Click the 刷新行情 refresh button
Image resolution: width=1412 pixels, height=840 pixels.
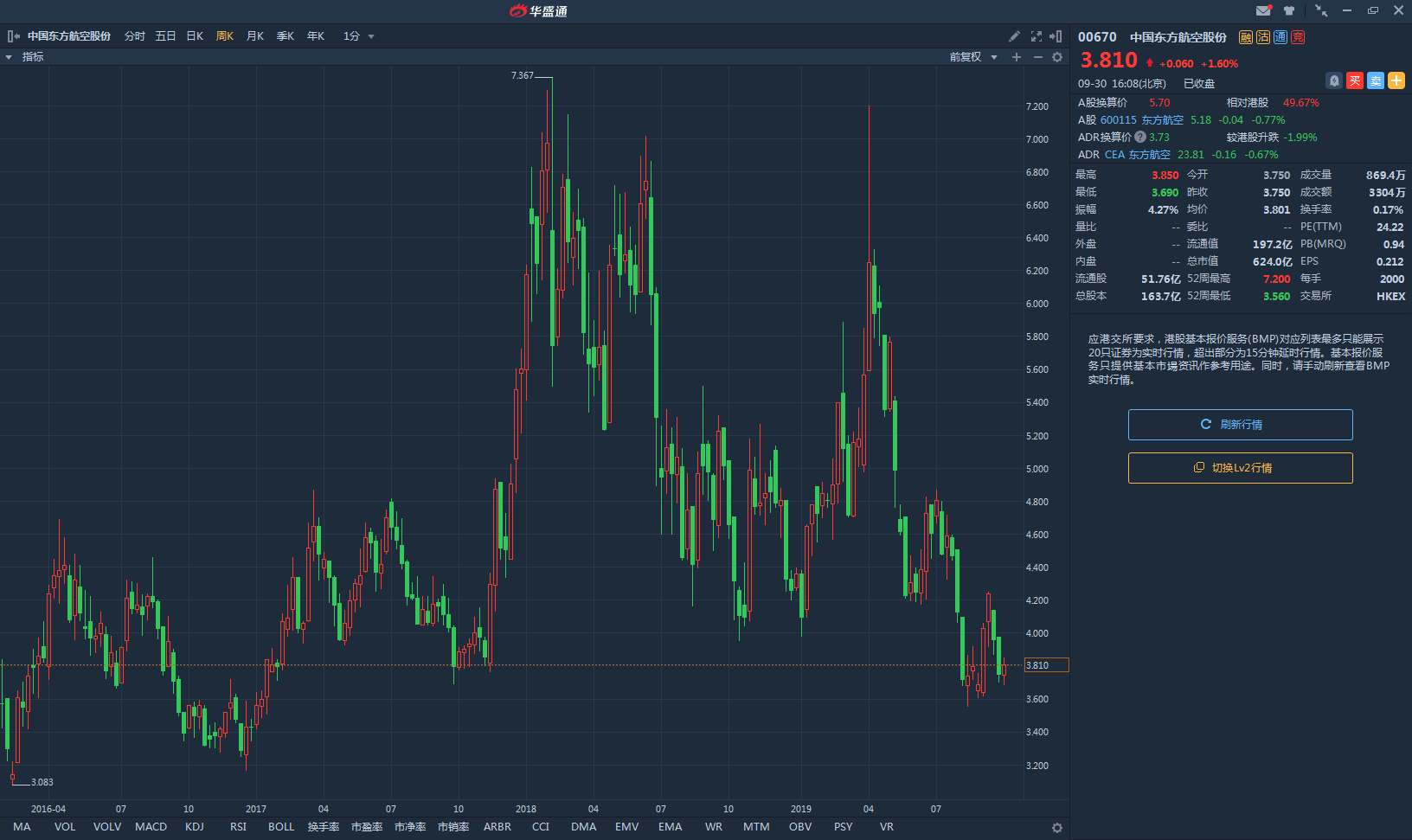tap(1240, 425)
